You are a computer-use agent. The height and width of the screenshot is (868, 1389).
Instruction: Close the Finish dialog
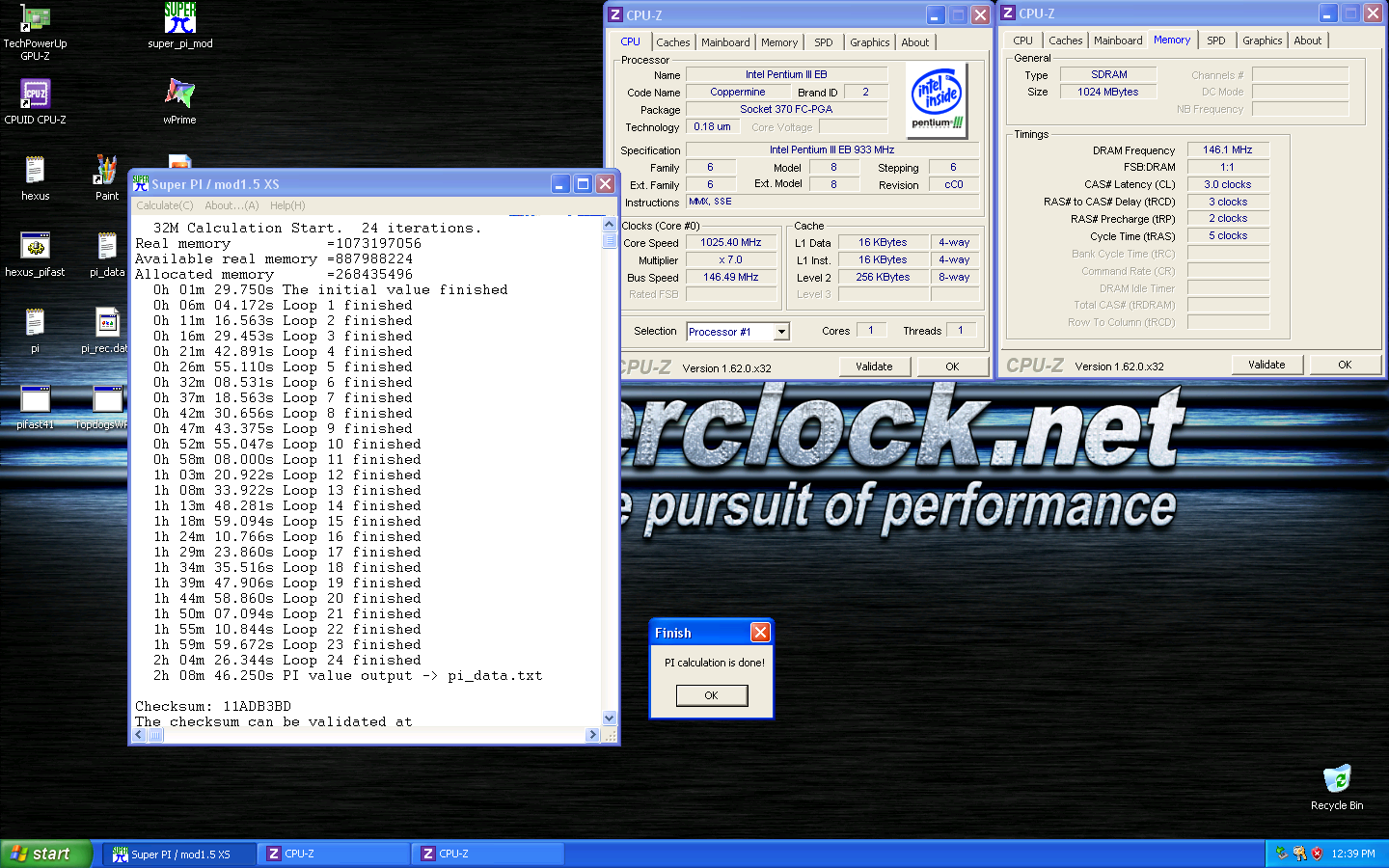760,633
